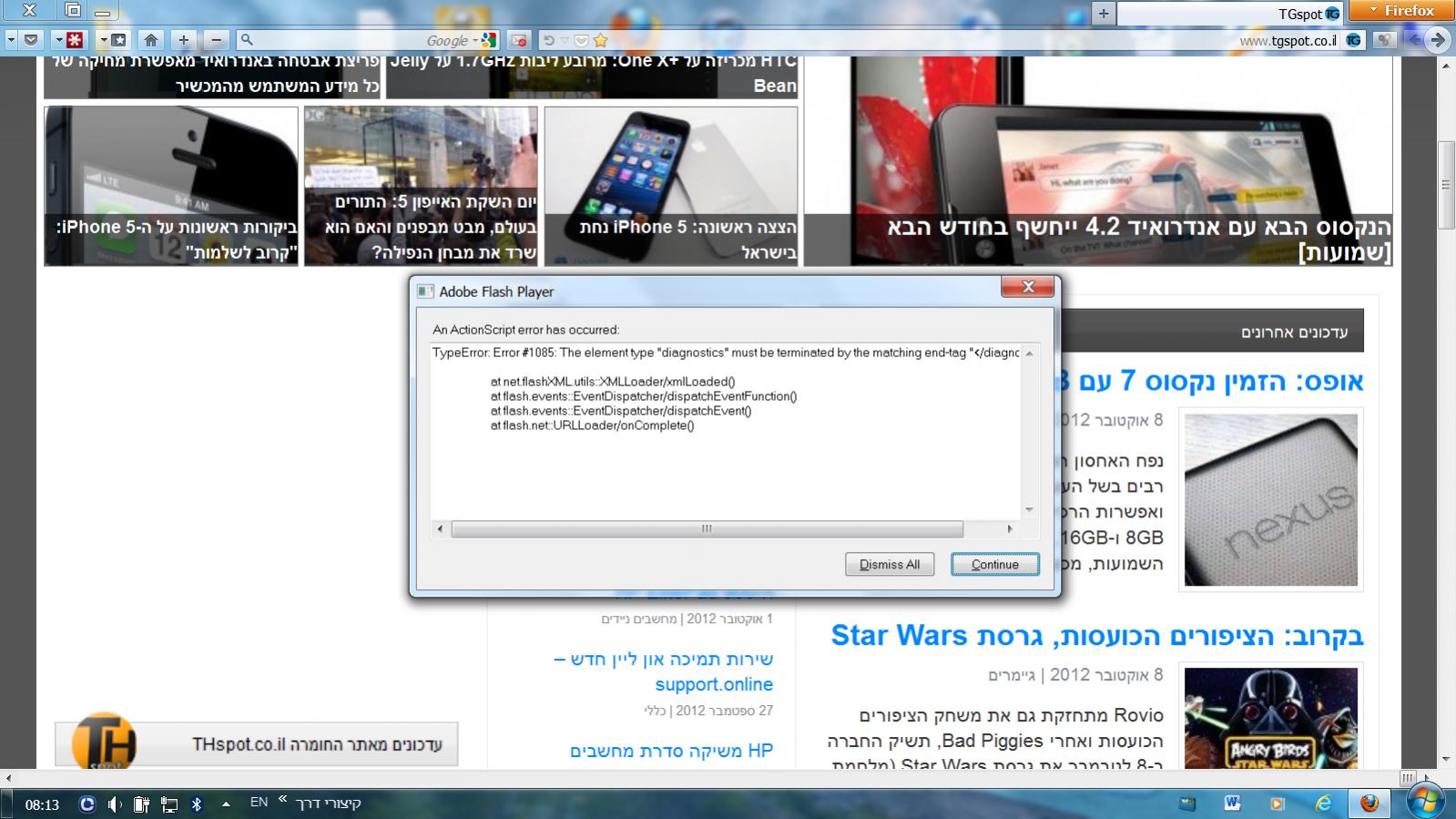Reload the page with the reload arrow
The width and height of the screenshot is (1456, 819).
click(548, 40)
